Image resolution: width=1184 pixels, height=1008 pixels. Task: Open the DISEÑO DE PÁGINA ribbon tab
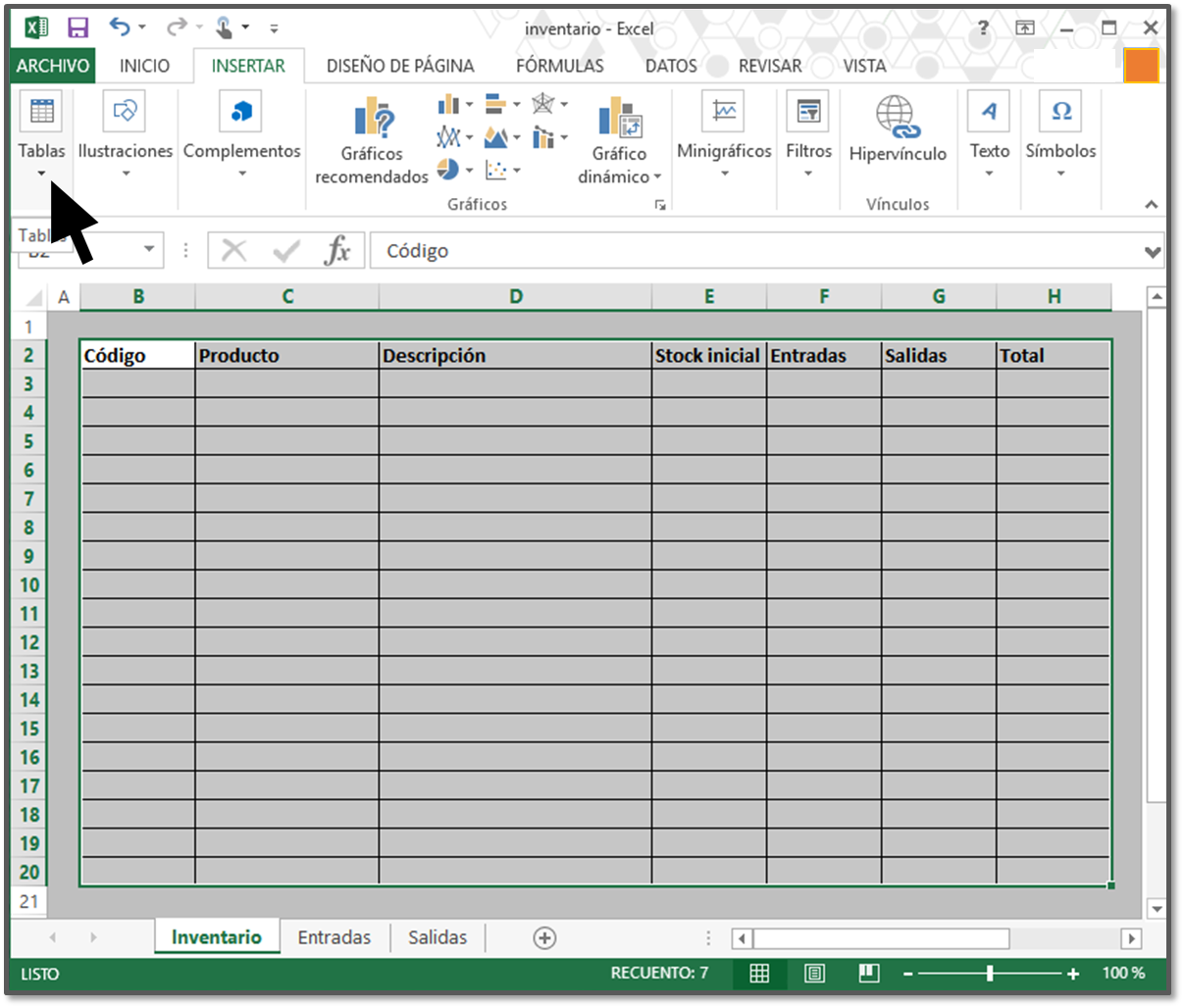pos(400,66)
